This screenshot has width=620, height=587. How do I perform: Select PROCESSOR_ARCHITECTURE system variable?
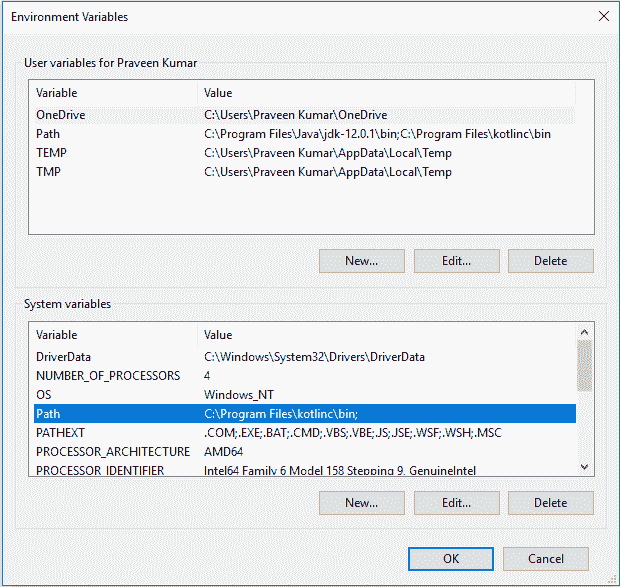112,452
